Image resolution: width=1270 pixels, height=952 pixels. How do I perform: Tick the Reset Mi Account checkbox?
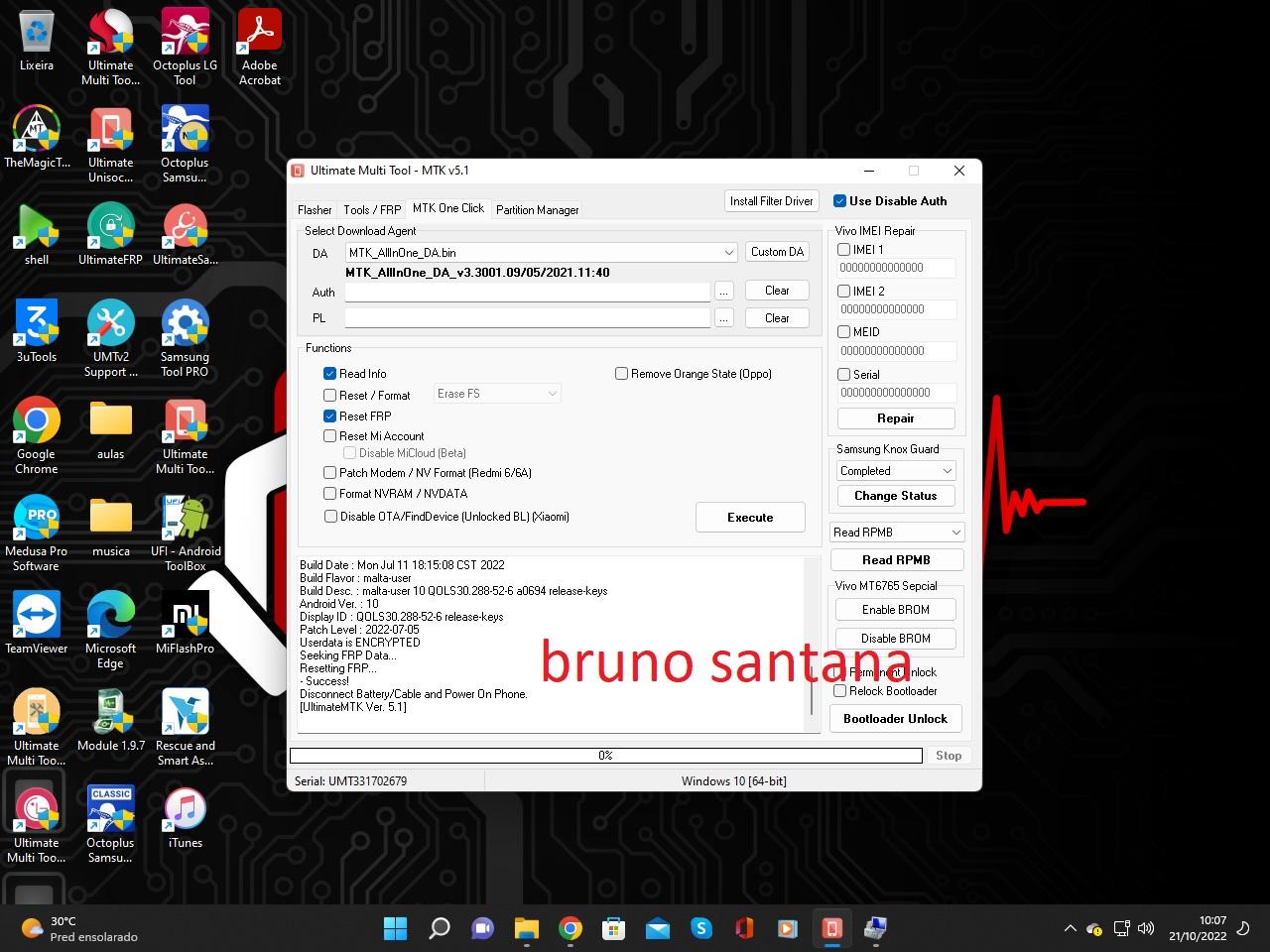coord(329,436)
